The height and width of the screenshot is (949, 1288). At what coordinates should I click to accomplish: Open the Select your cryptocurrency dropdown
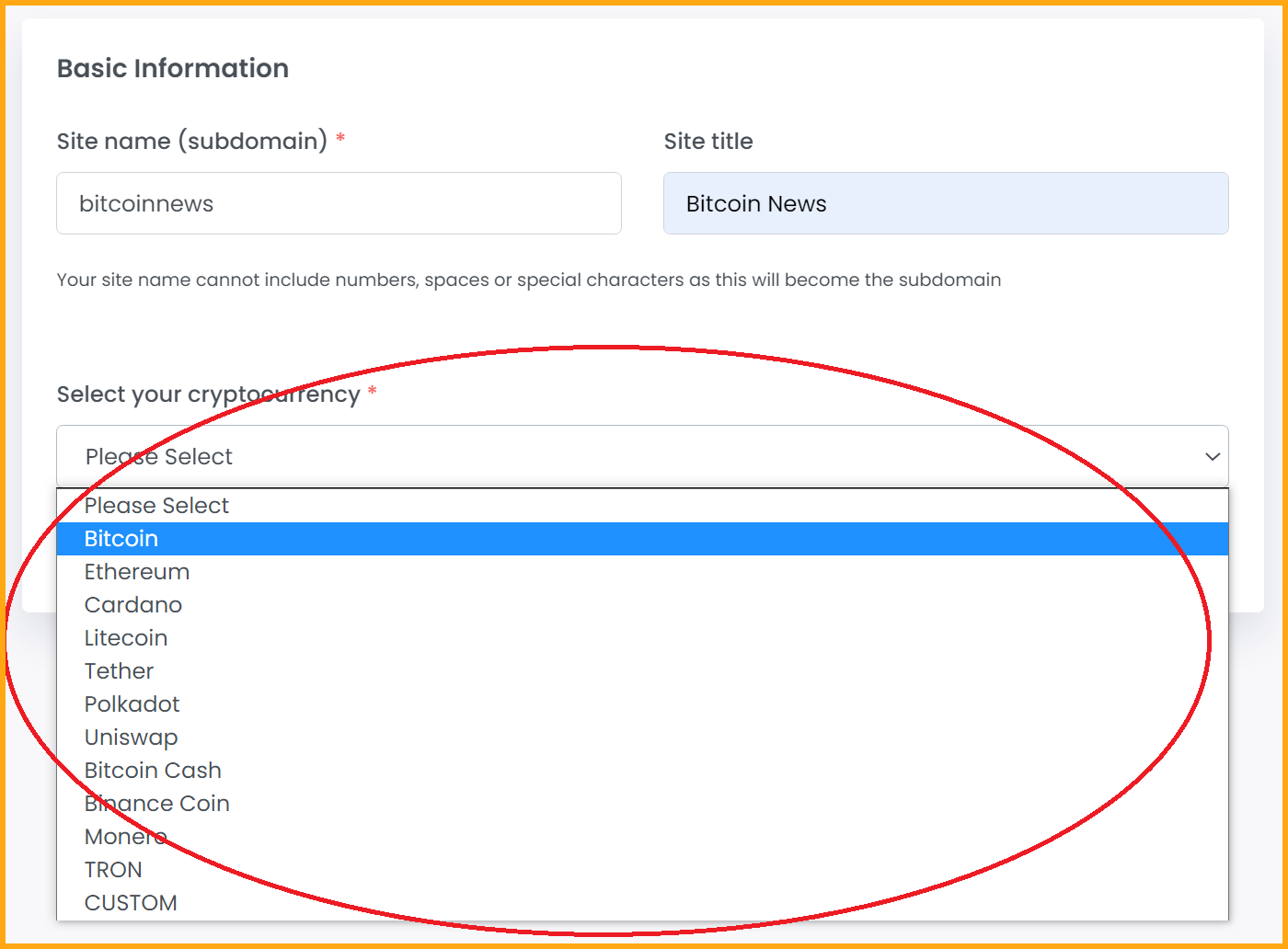coord(642,456)
